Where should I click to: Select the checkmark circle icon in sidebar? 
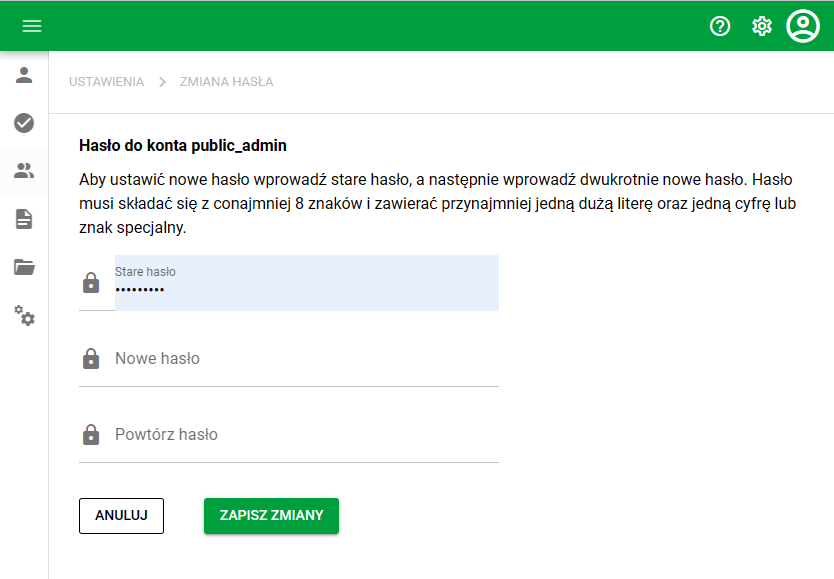pos(24,123)
